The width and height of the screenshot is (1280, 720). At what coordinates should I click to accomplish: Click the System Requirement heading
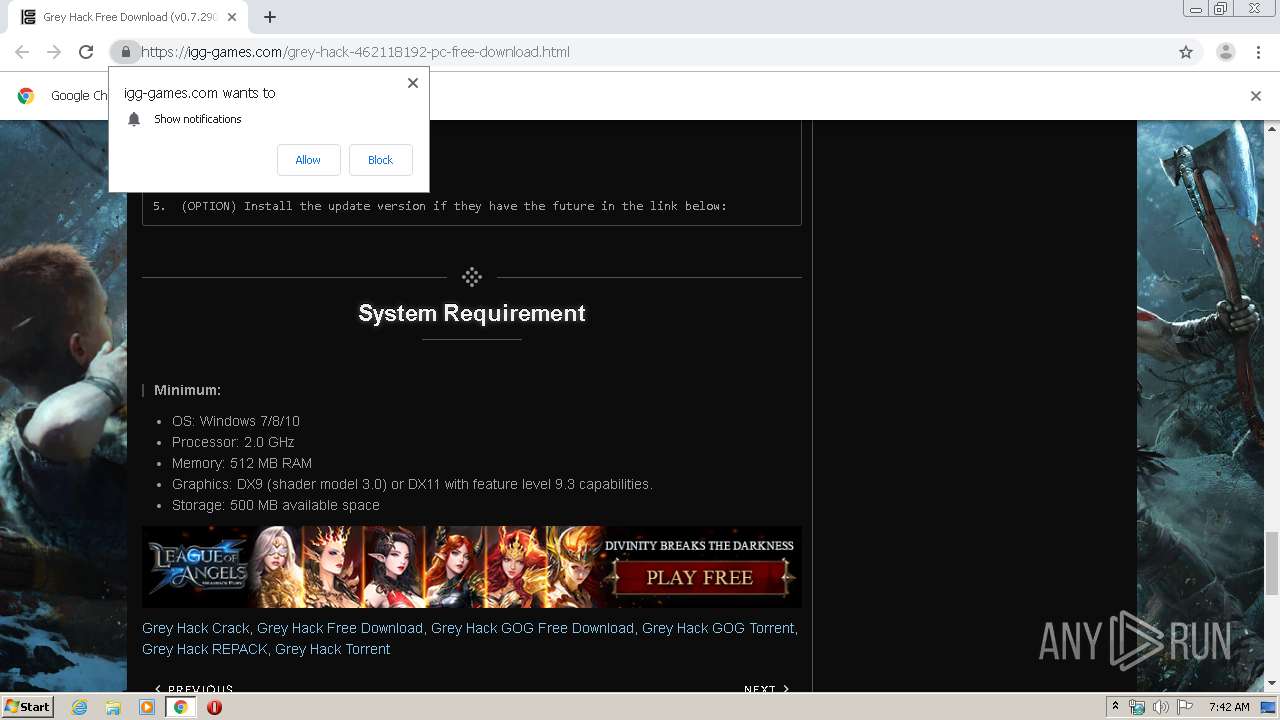tap(472, 313)
